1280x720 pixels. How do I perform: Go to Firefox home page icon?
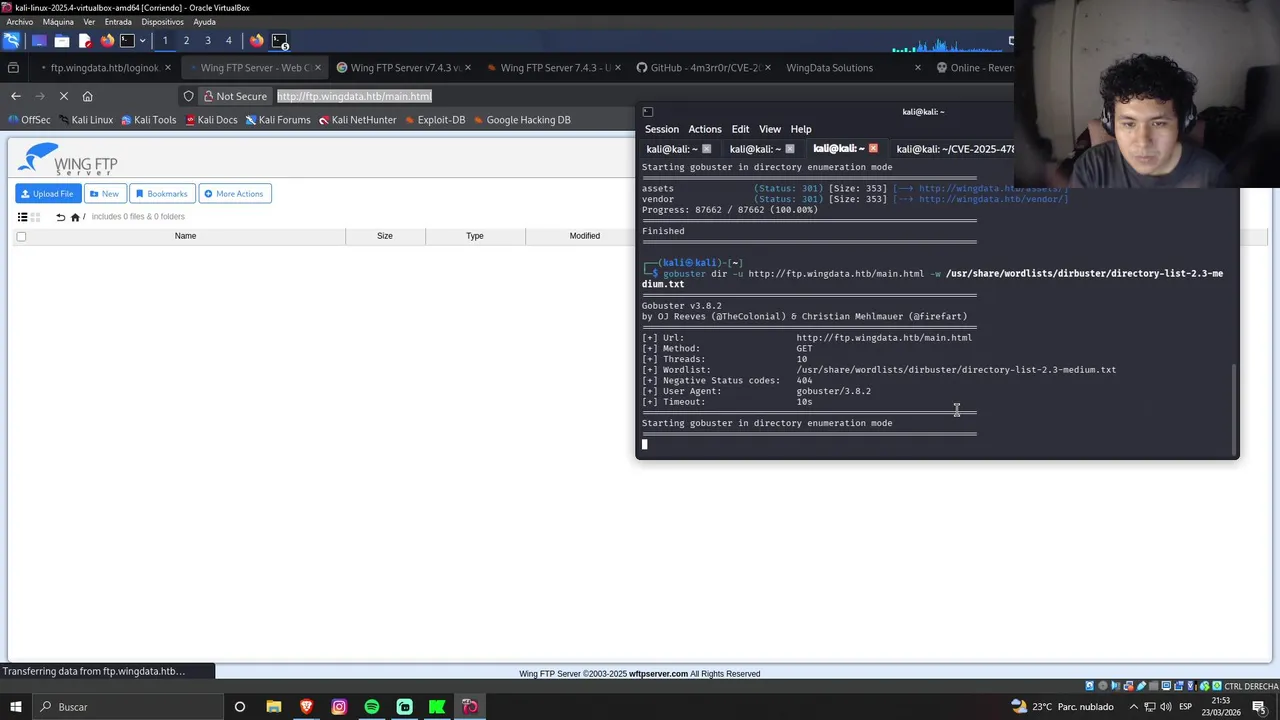pyautogui.click(x=87, y=96)
